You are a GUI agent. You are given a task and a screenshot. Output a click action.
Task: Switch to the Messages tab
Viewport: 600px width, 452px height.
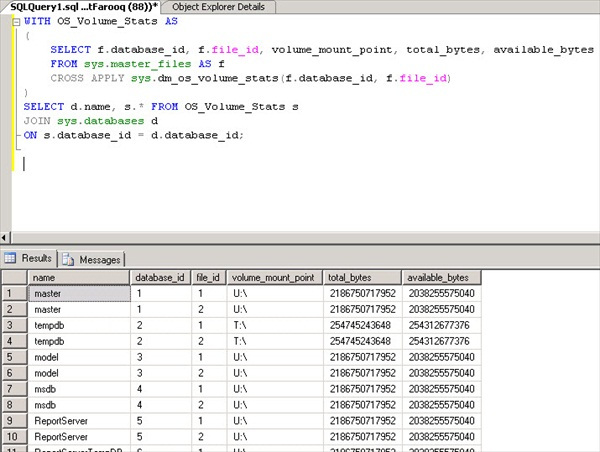coord(98,259)
